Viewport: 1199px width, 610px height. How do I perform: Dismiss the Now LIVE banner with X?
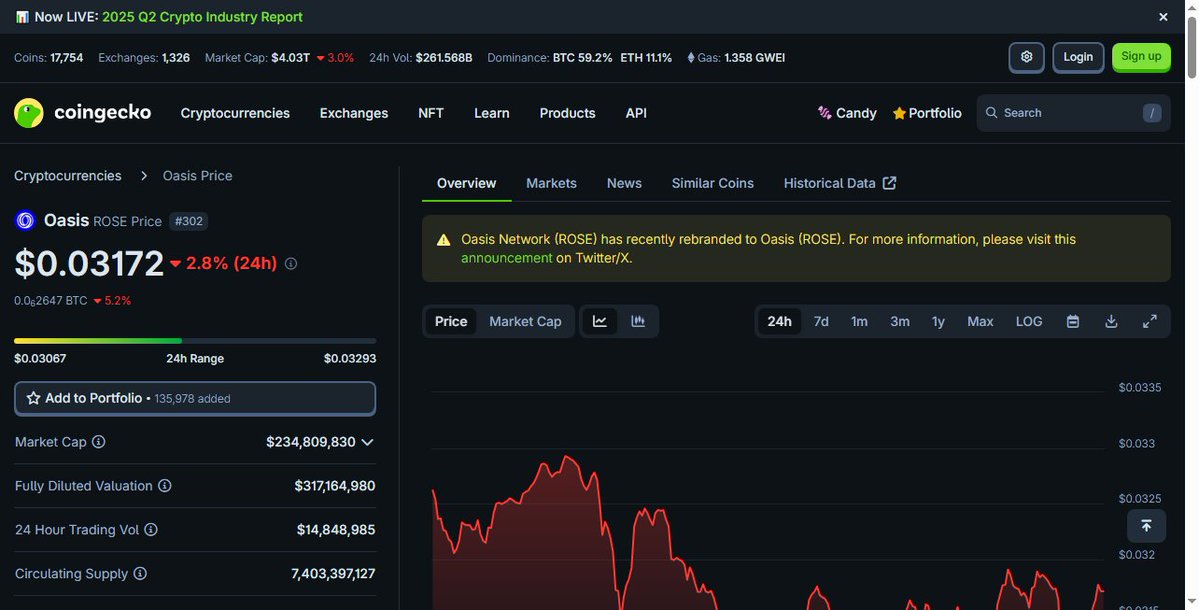point(1163,17)
